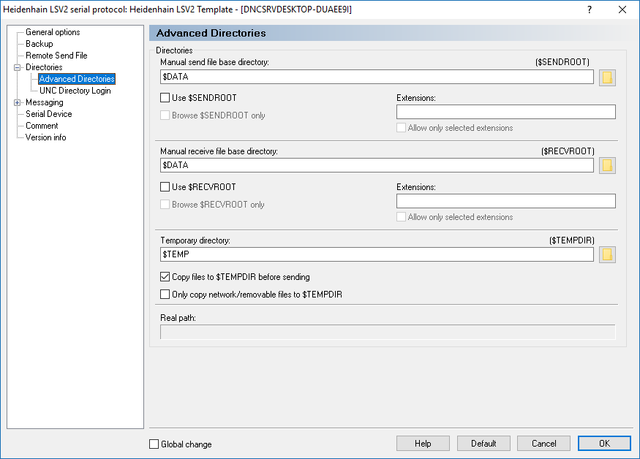Open UNC Directory Login page

[x=75, y=91]
